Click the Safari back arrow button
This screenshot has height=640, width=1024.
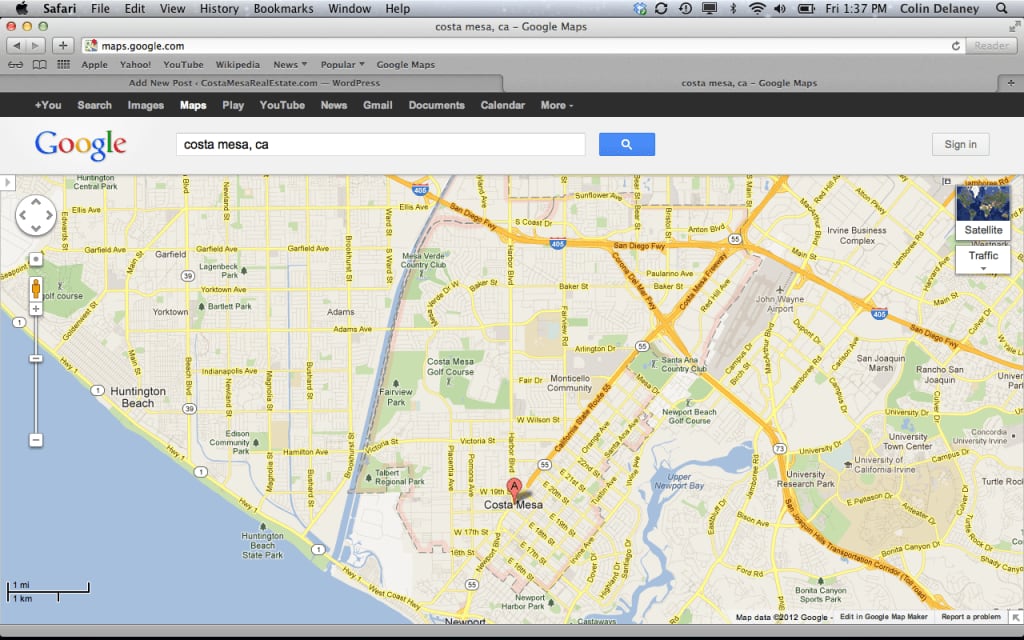coord(16,46)
